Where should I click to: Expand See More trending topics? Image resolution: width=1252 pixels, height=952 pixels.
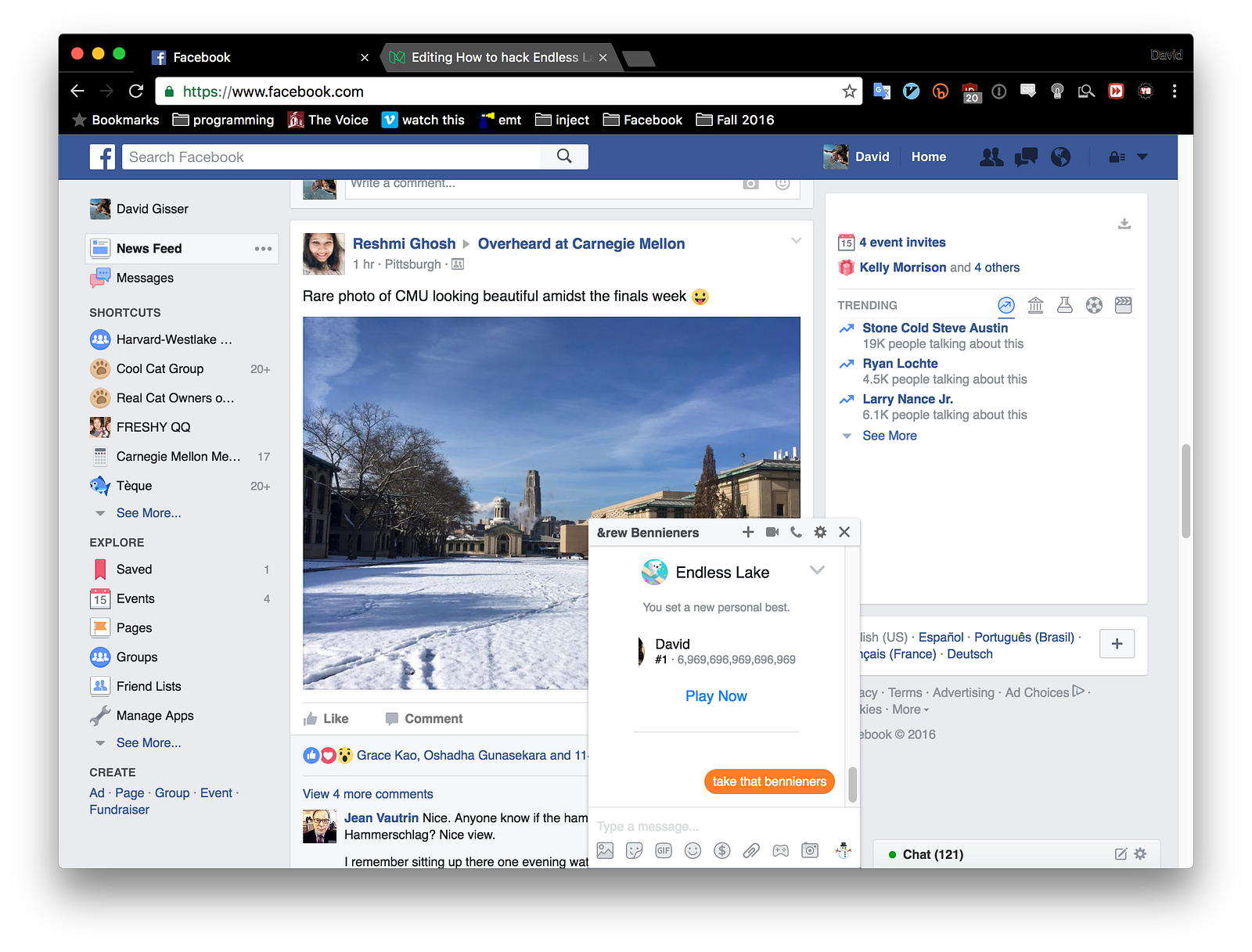click(890, 436)
